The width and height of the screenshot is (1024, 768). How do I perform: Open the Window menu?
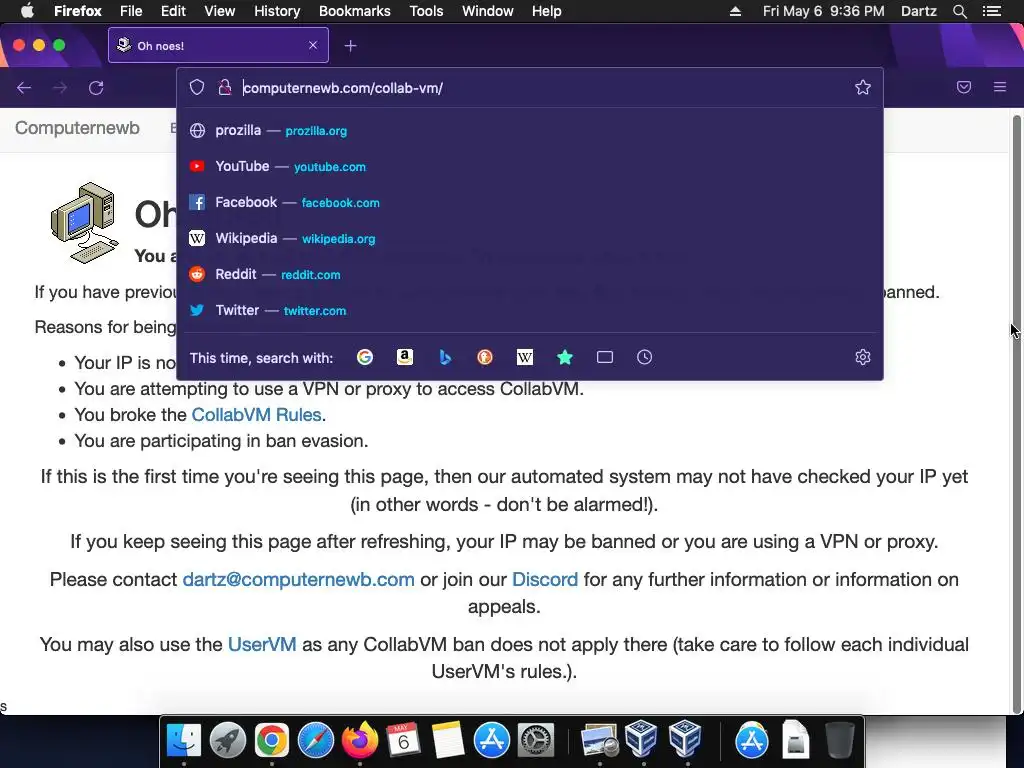point(488,11)
